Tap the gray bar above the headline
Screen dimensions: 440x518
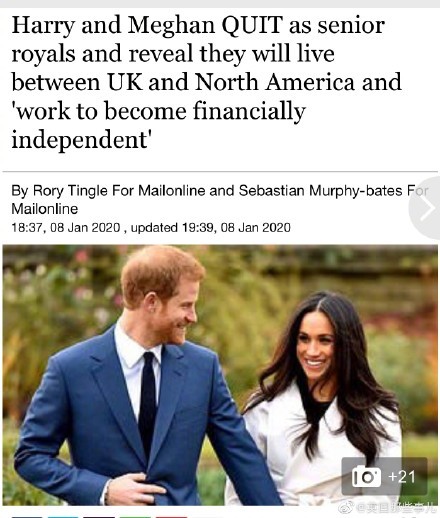pos(220,4)
